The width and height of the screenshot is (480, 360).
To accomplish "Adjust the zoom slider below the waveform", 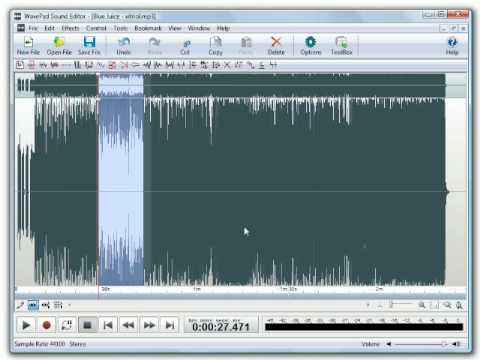I will click(402, 305).
